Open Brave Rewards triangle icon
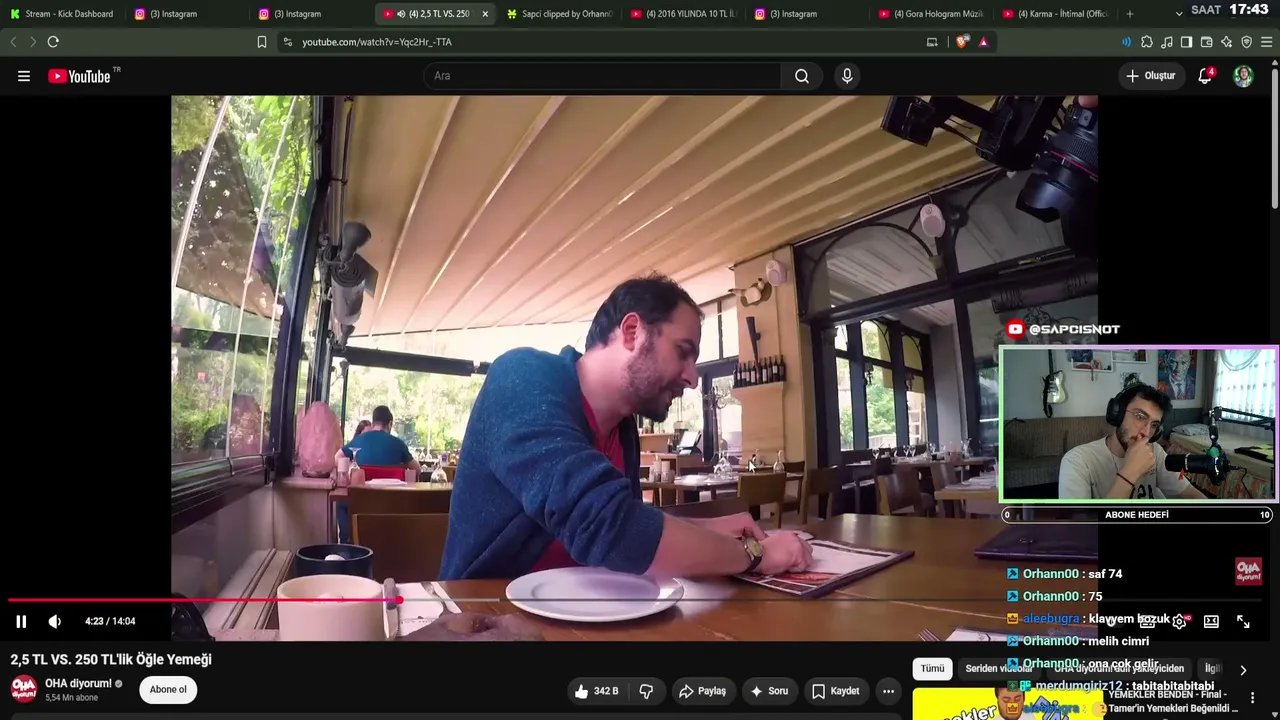The image size is (1280, 720). pos(983,42)
